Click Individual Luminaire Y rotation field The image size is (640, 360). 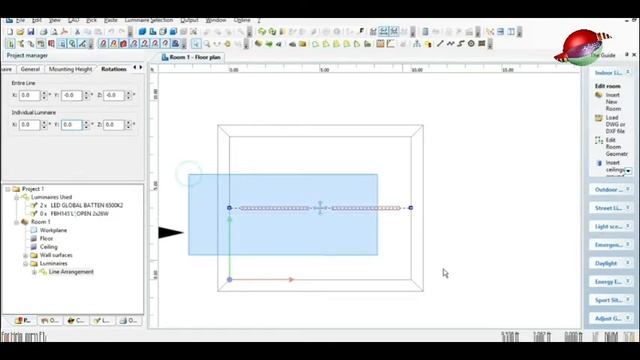71,124
